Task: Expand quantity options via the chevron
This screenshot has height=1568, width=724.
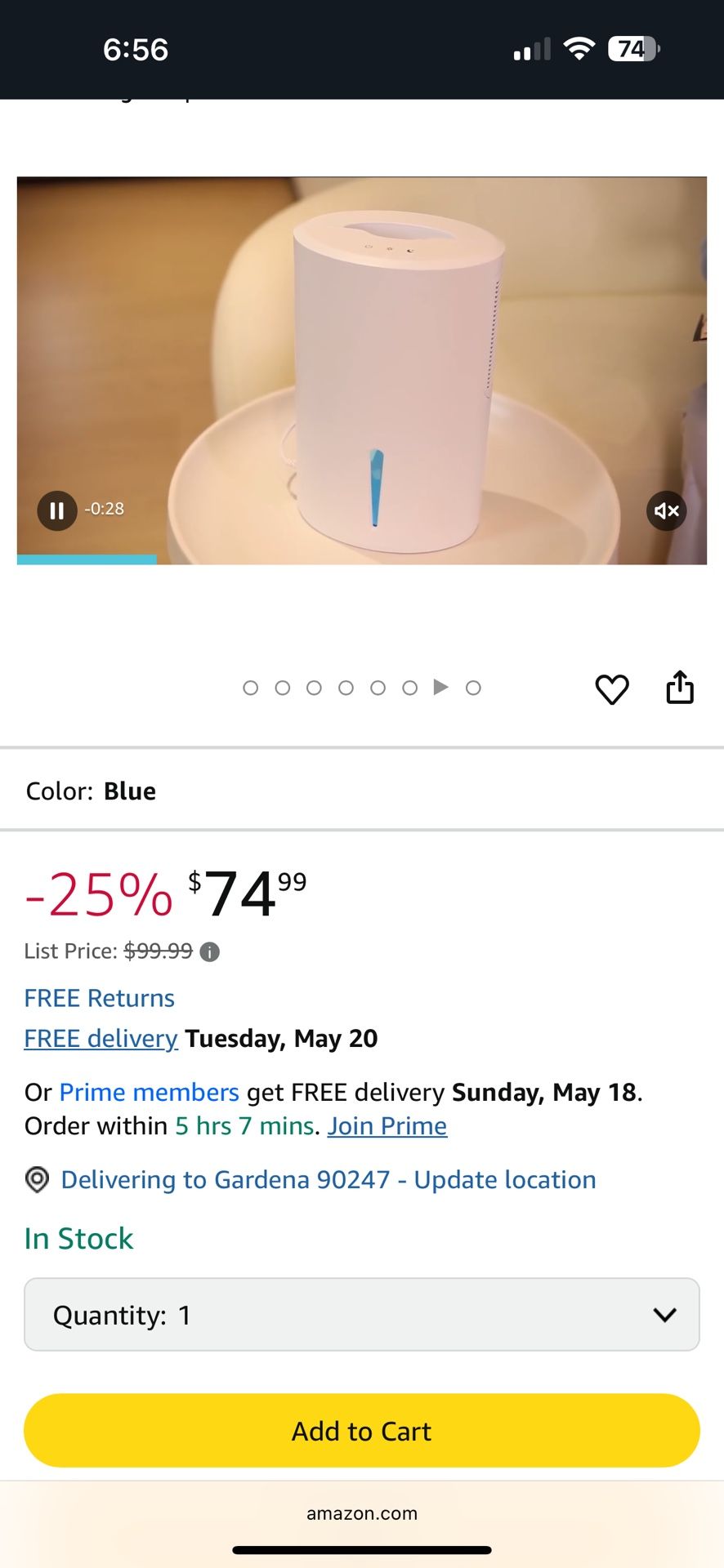Action: (x=664, y=1314)
